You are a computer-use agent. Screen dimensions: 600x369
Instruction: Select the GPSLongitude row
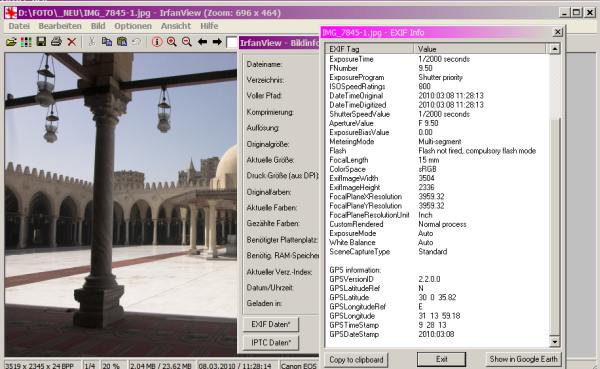point(437,316)
